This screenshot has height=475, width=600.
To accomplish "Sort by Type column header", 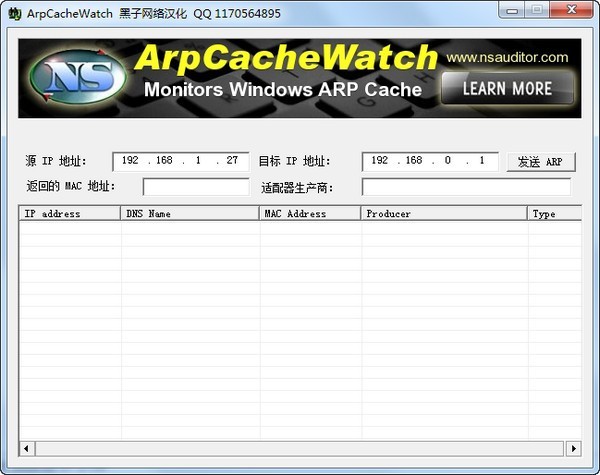I will pos(555,214).
